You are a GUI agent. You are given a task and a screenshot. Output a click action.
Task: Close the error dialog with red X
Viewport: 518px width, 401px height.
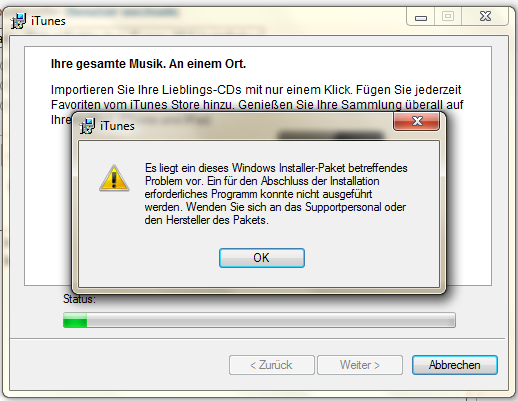417,121
